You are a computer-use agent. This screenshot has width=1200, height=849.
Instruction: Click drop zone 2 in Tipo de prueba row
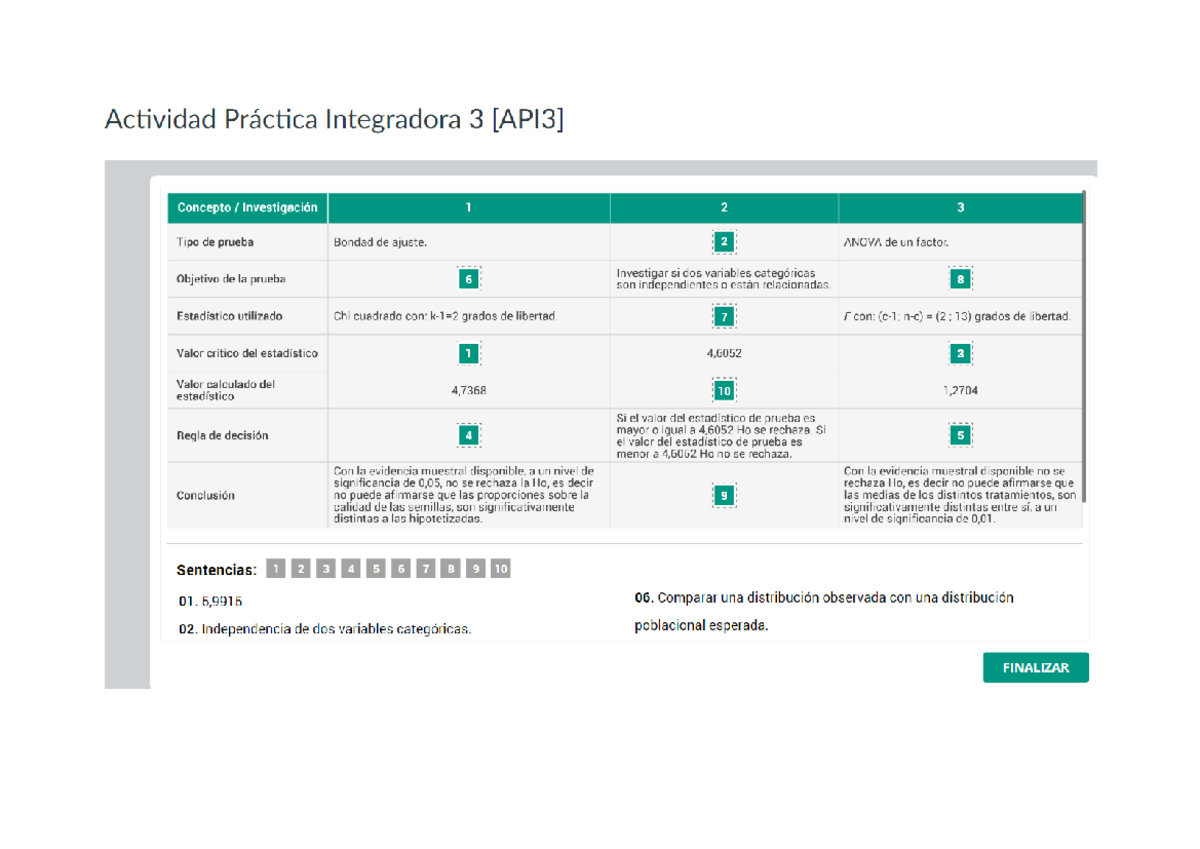723,241
